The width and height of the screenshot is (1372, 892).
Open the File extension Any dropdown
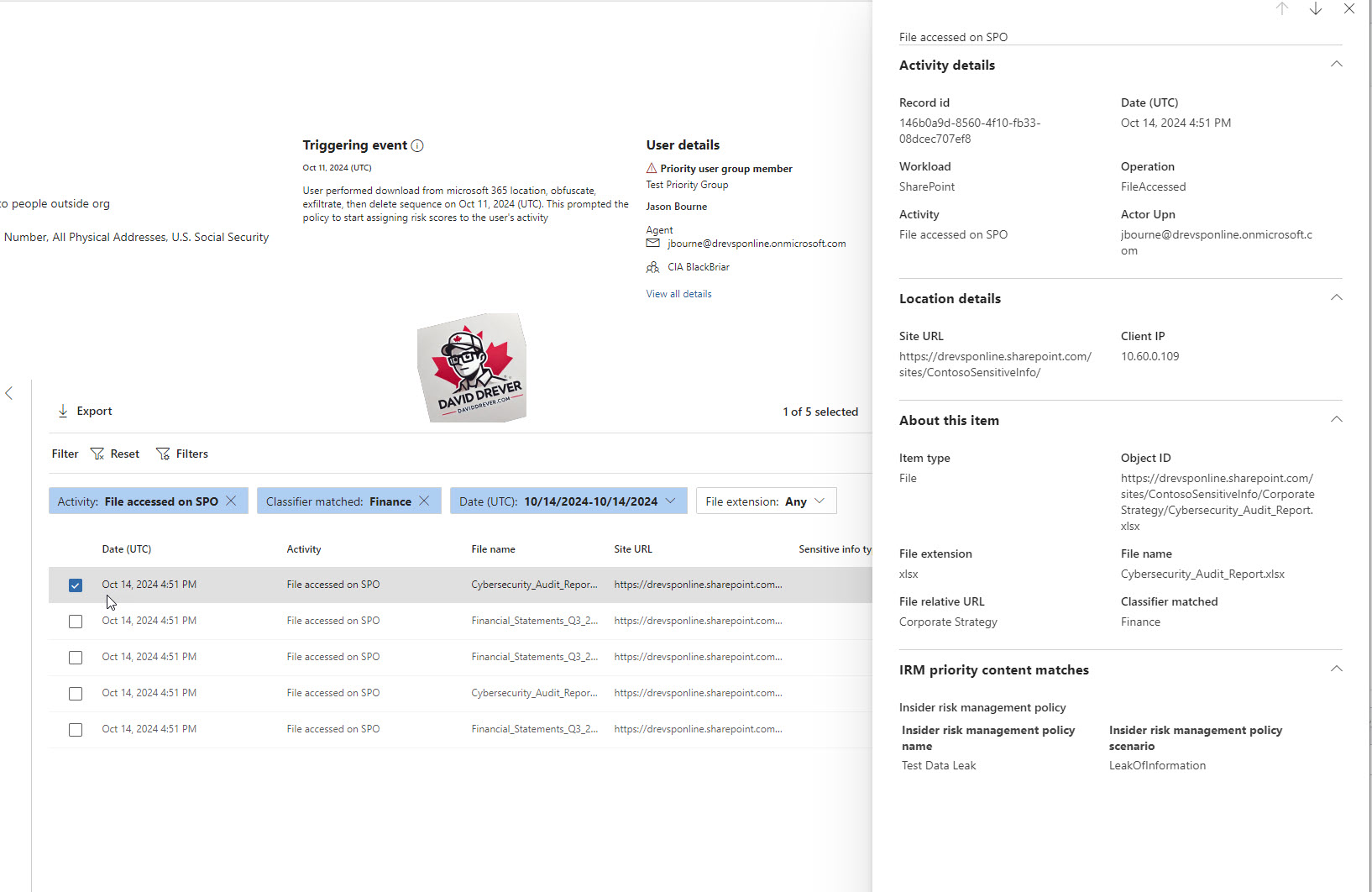[766, 501]
